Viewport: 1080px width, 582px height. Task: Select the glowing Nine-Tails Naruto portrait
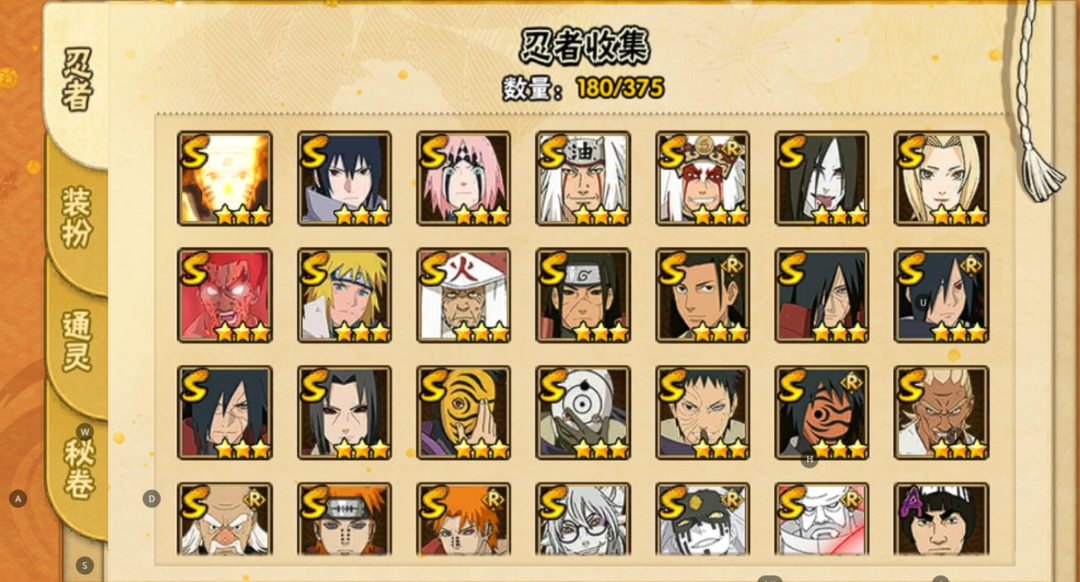click(x=225, y=178)
